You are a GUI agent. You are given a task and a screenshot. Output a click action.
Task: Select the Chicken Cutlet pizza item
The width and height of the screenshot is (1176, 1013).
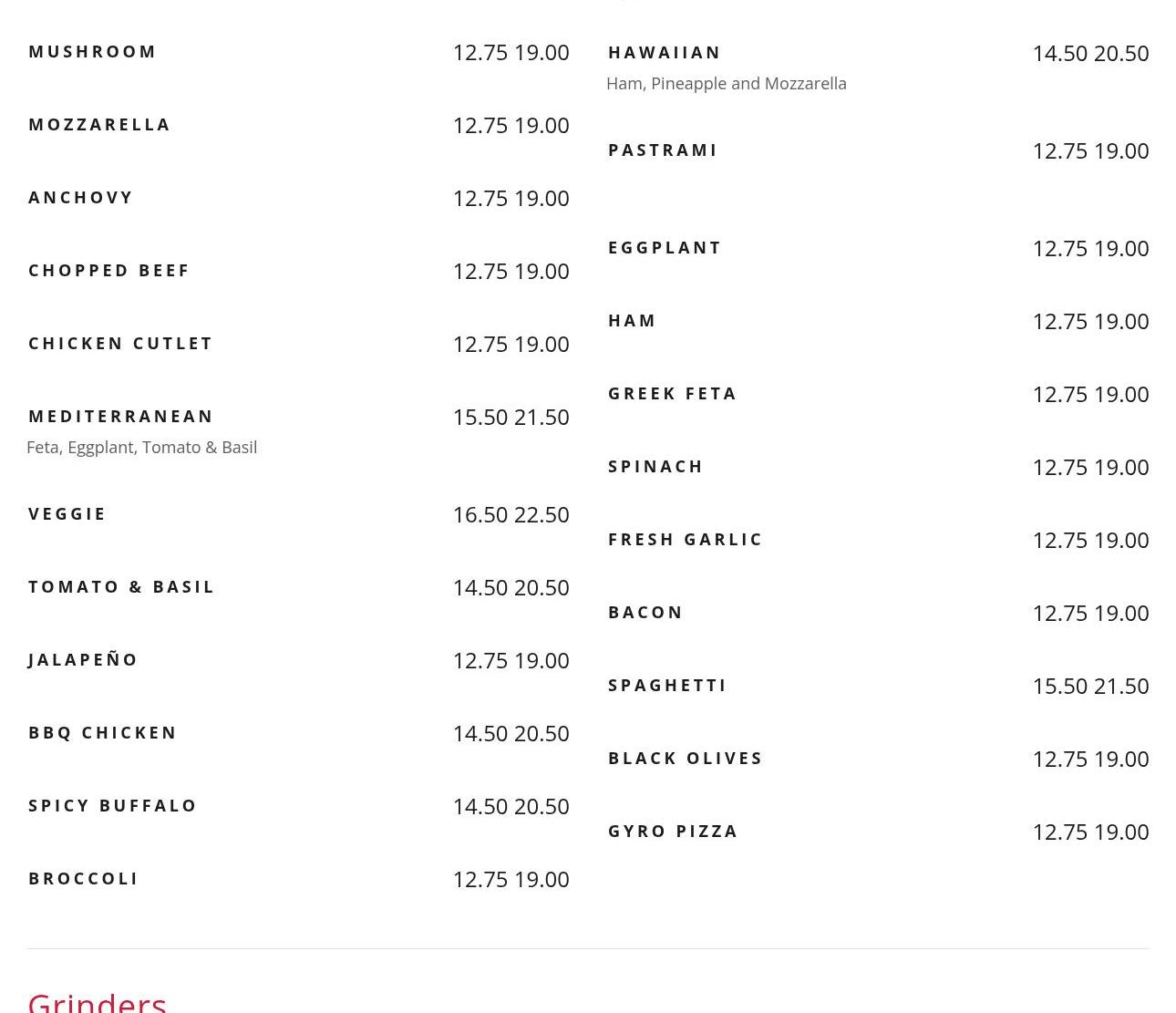(x=120, y=344)
